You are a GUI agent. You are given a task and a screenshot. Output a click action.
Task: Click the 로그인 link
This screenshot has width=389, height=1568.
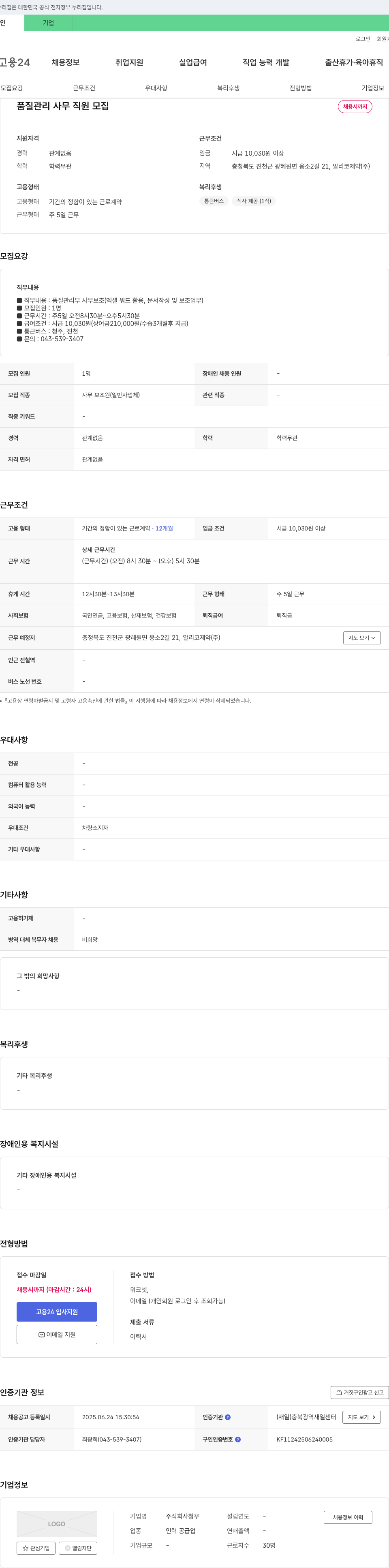click(363, 39)
